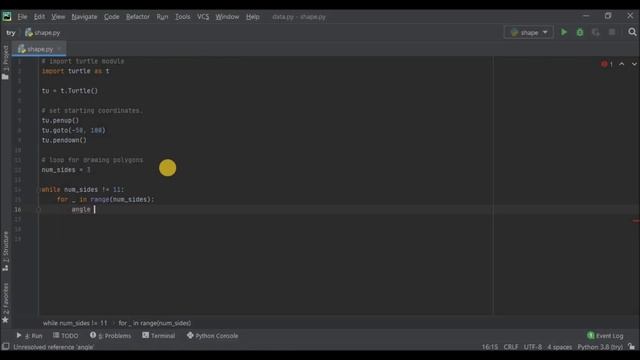Open the Run menu
The width and height of the screenshot is (640, 360).
(162, 17)
